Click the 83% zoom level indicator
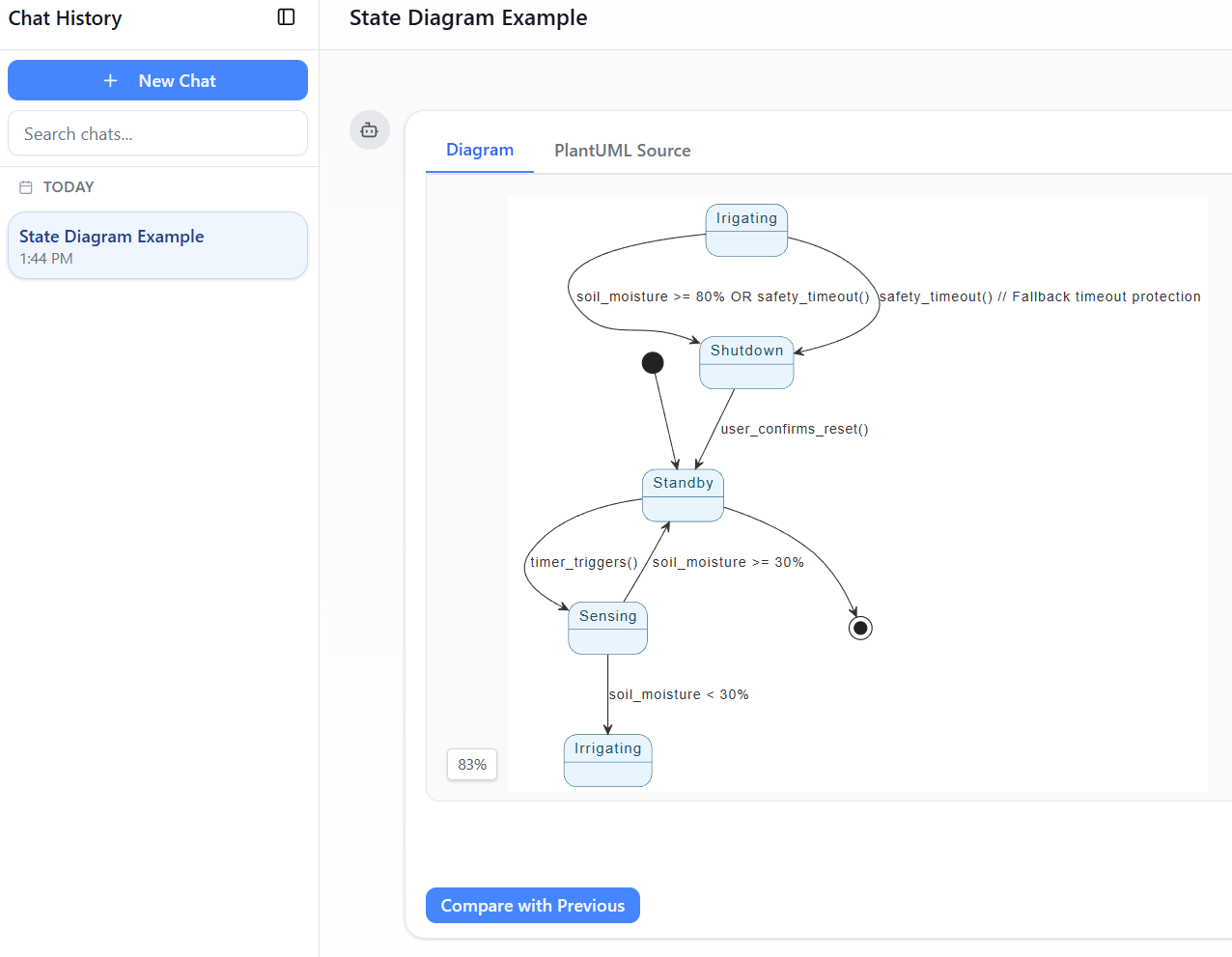Viewport: 1232px width, 957px height. (472, 765)
